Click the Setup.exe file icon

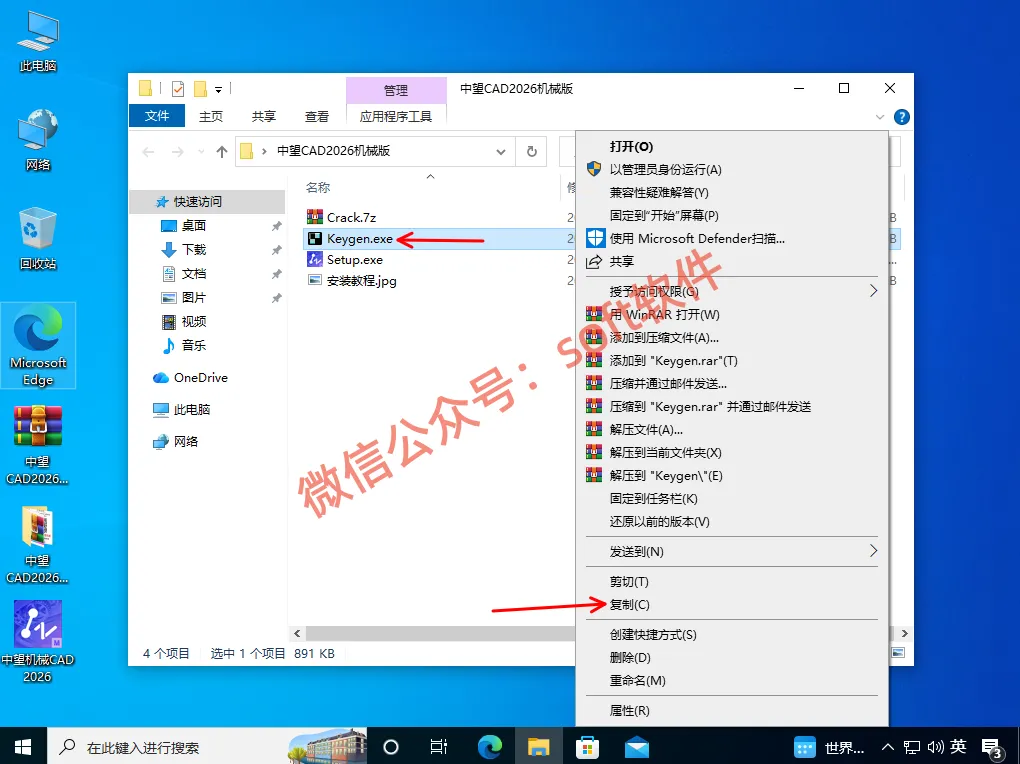coord(315,259)
